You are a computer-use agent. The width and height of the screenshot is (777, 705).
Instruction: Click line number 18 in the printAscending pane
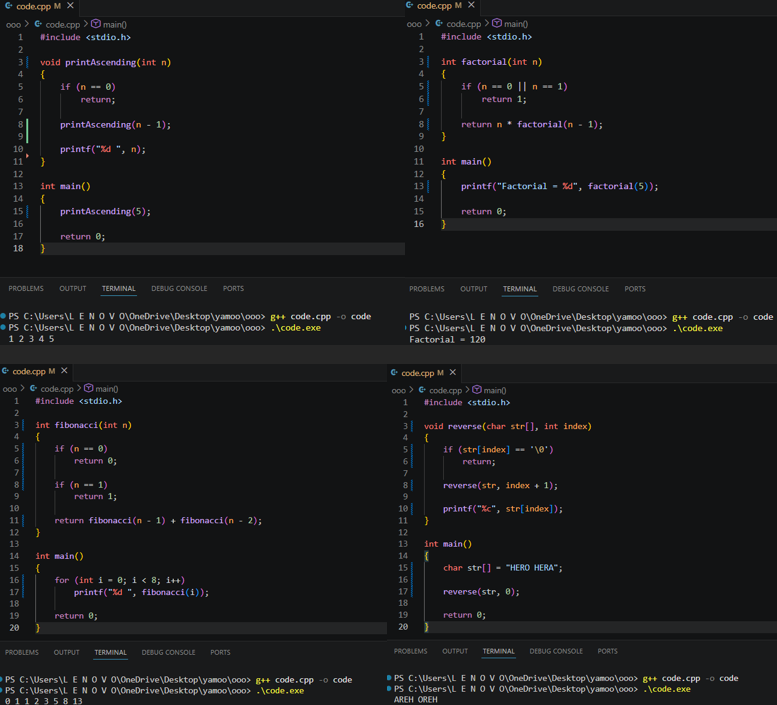18,248
